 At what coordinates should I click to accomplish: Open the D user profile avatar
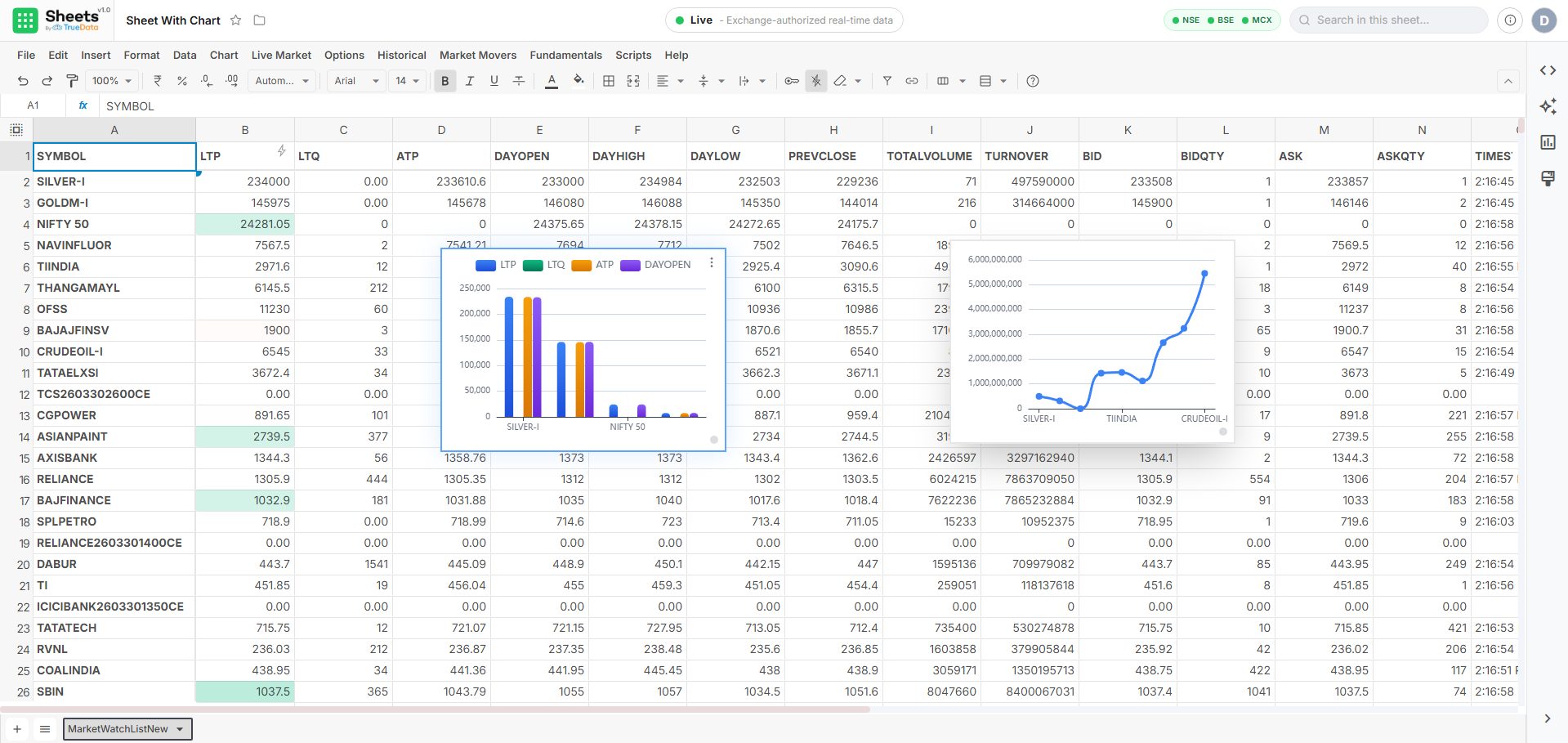coord(1544,20)
